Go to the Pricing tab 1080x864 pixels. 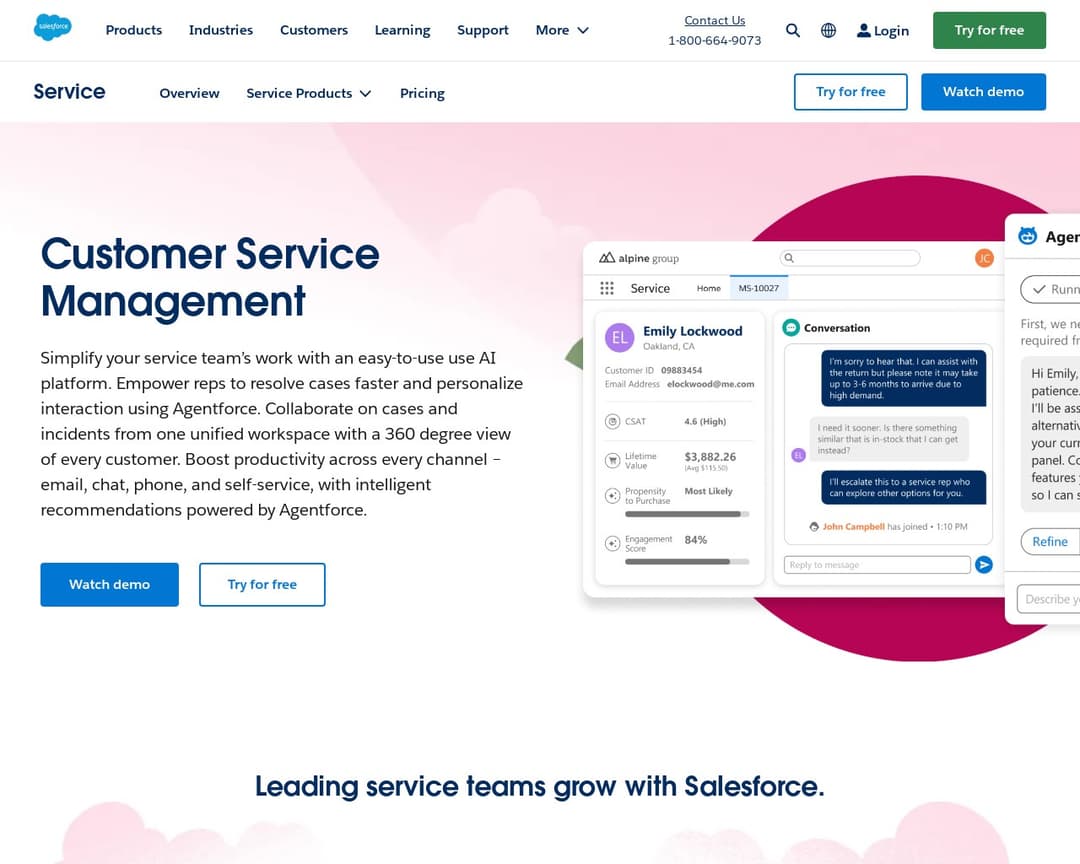click(x=422, y=93)
